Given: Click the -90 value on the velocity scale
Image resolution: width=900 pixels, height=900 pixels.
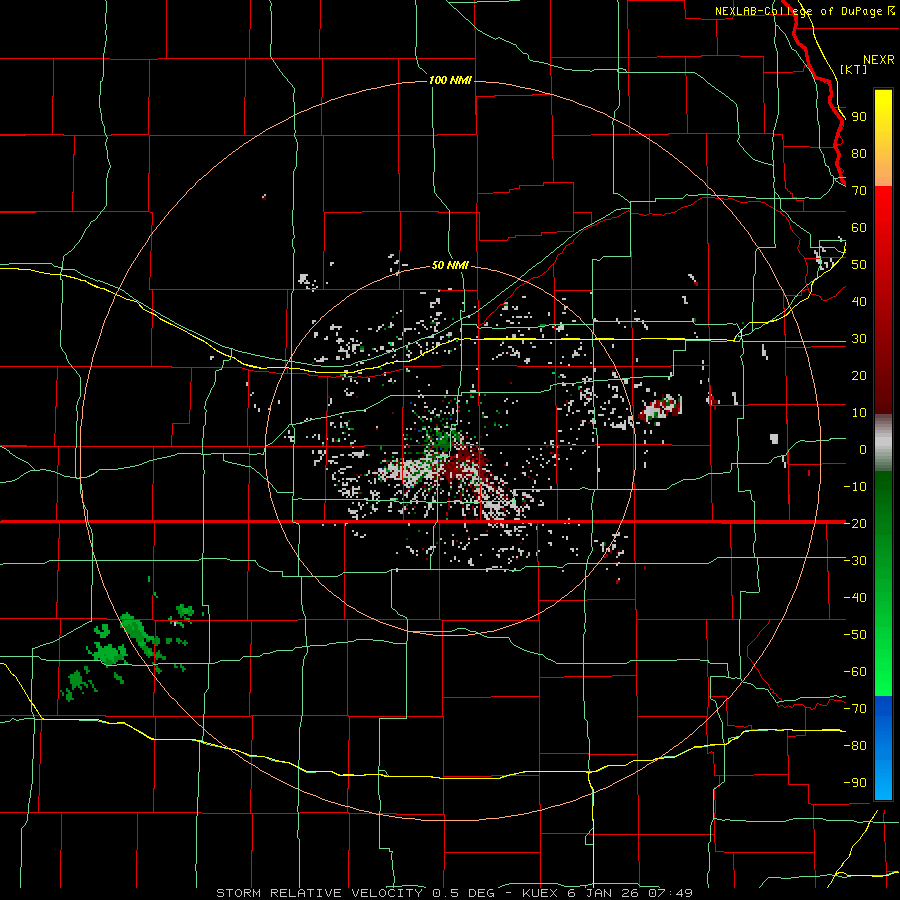Looking at the screenshot, I should (855, 782).
